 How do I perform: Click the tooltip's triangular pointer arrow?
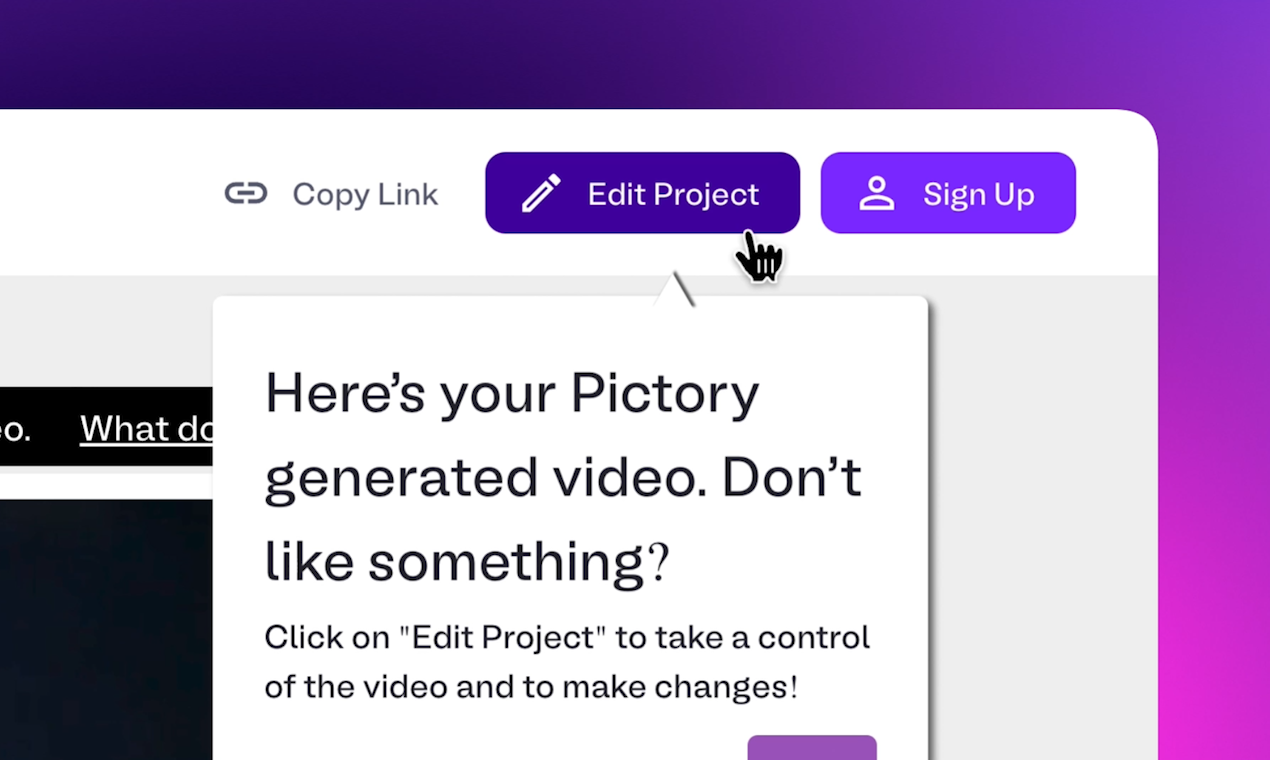point(675,288)
